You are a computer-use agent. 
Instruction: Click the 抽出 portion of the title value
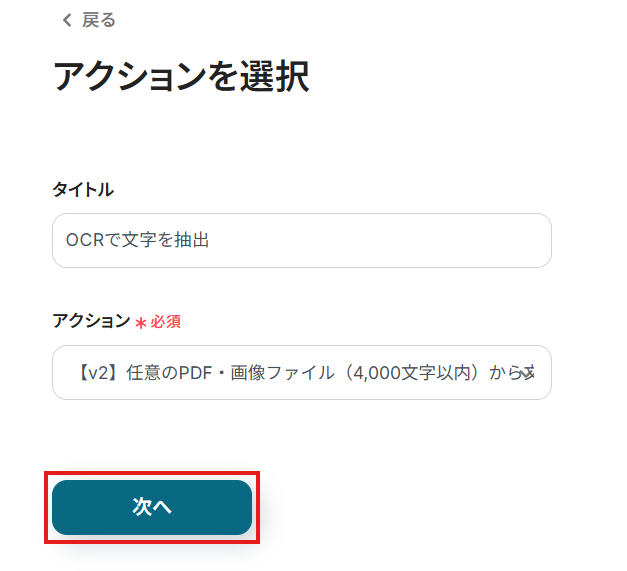pos(192,240)
